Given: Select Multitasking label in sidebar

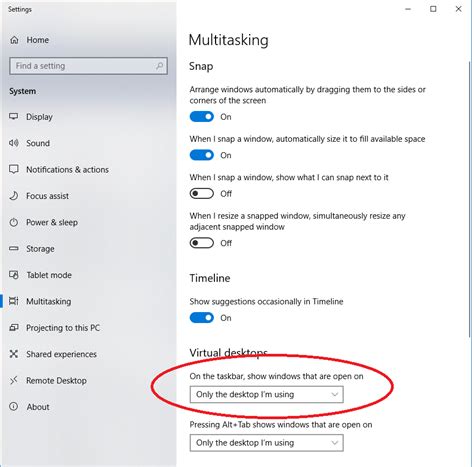Looking at the screenshot, I should click(48, 301).
